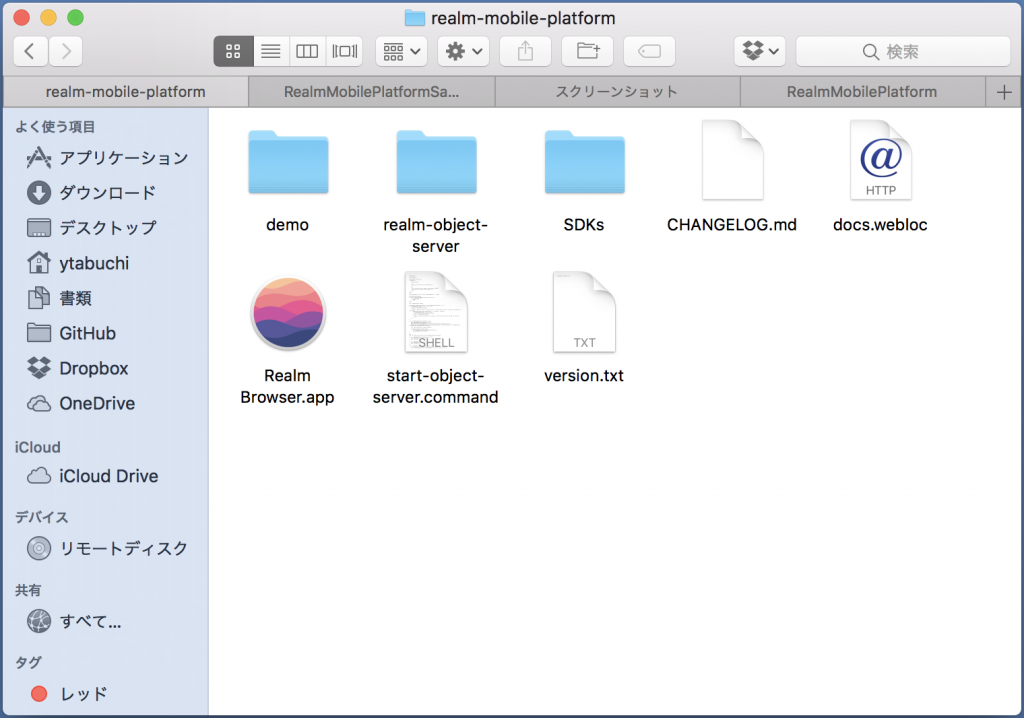Click the 'demo' file name label
This screenshot has height=718, width=1024.
[x=287, y=225]
